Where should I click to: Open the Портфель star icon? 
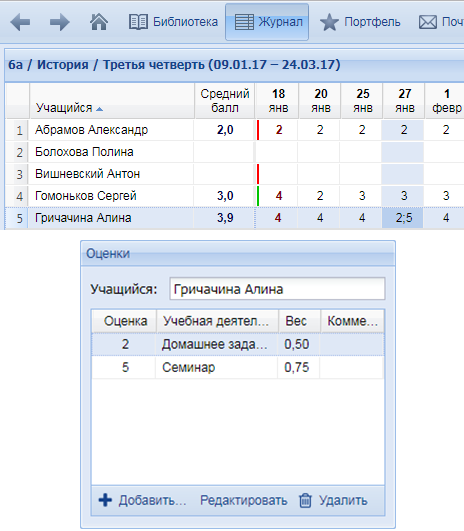coord(329,22)
